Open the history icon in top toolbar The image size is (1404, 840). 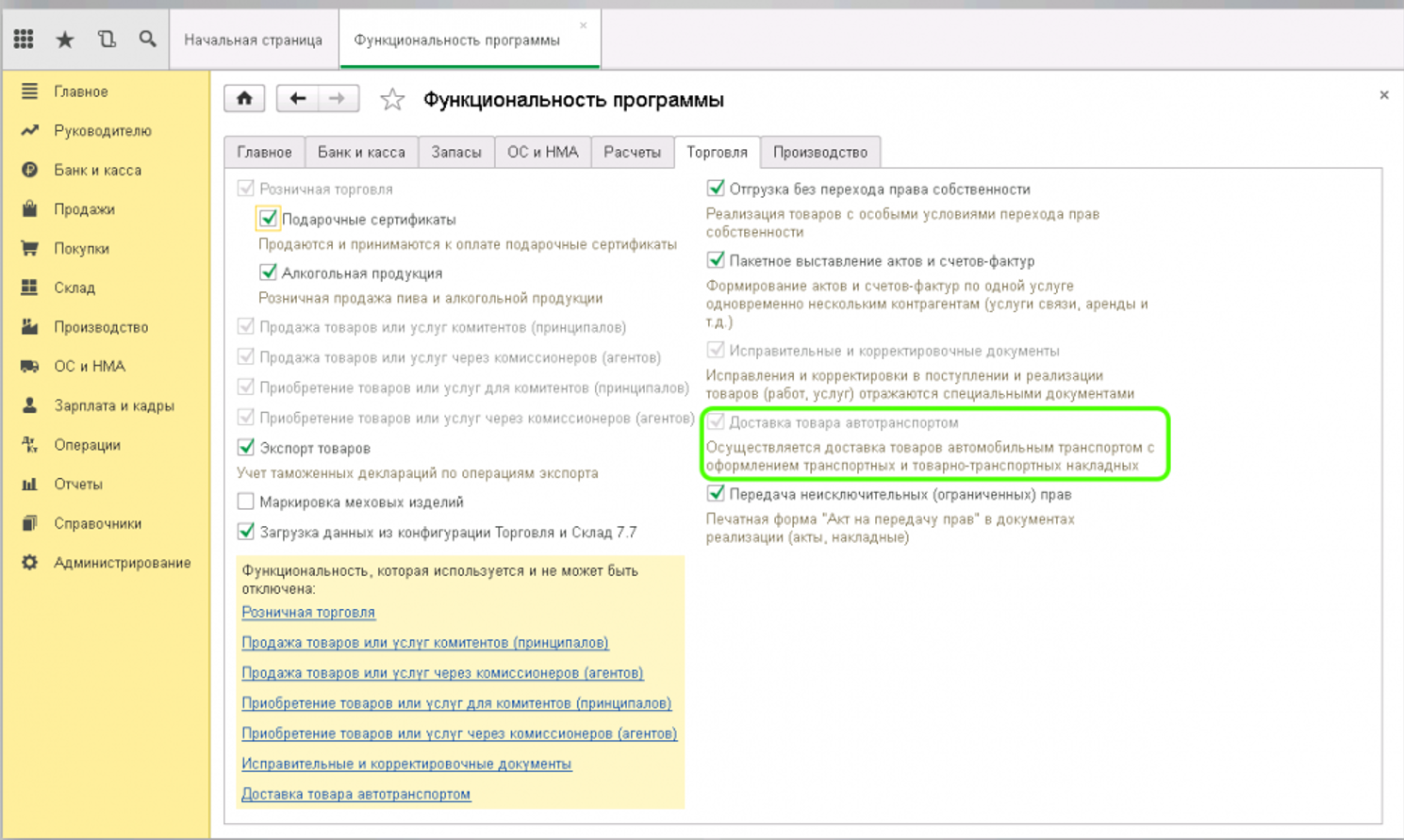tap(107, 39)
